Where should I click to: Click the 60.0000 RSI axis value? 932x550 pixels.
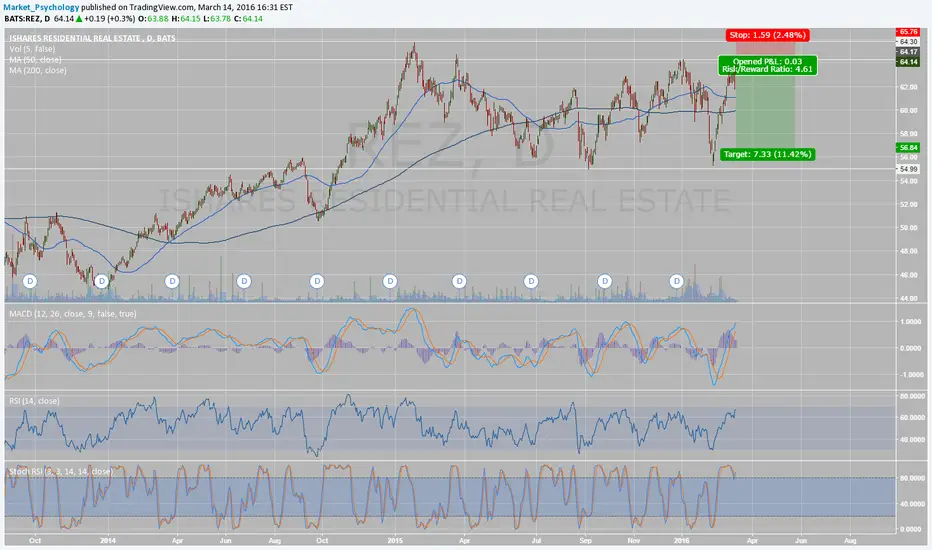[912, 418]
